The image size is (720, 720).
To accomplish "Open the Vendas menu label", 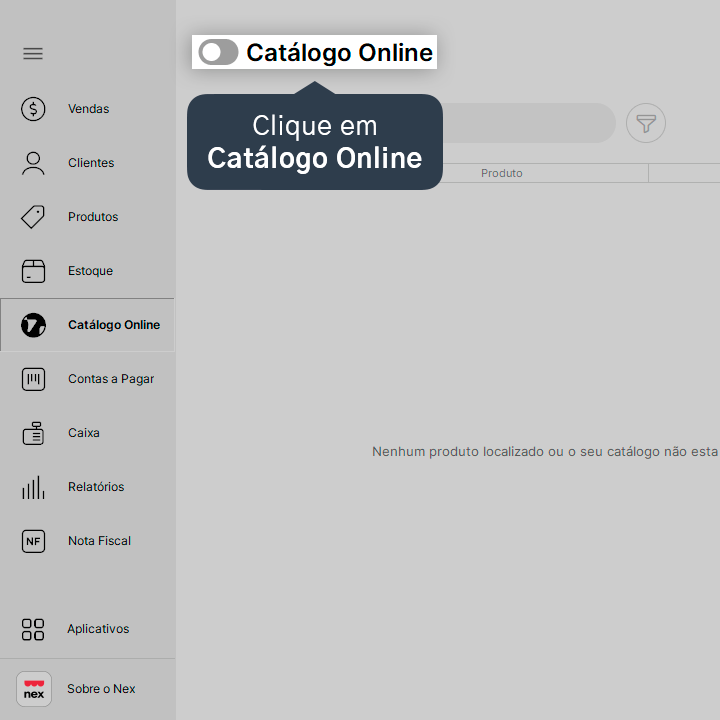I will (x=89, y=109).
